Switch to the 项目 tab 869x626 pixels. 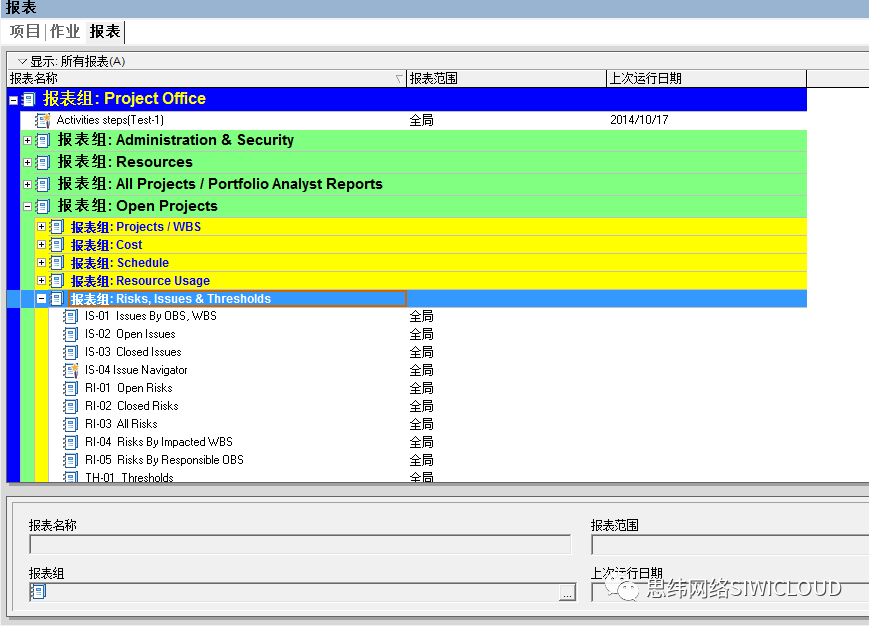coord(25,32)
